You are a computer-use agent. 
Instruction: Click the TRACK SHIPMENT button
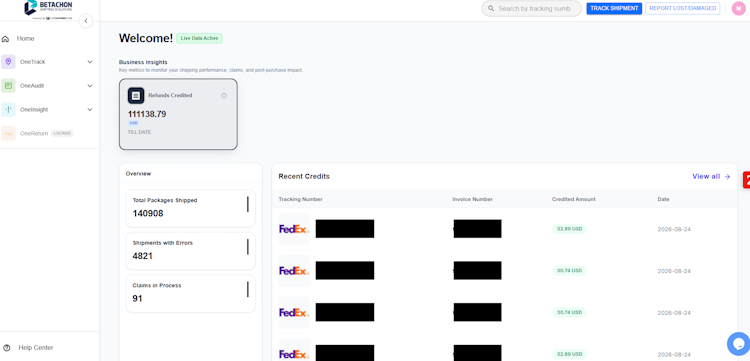pyautogui.click(x=614, y=8)
